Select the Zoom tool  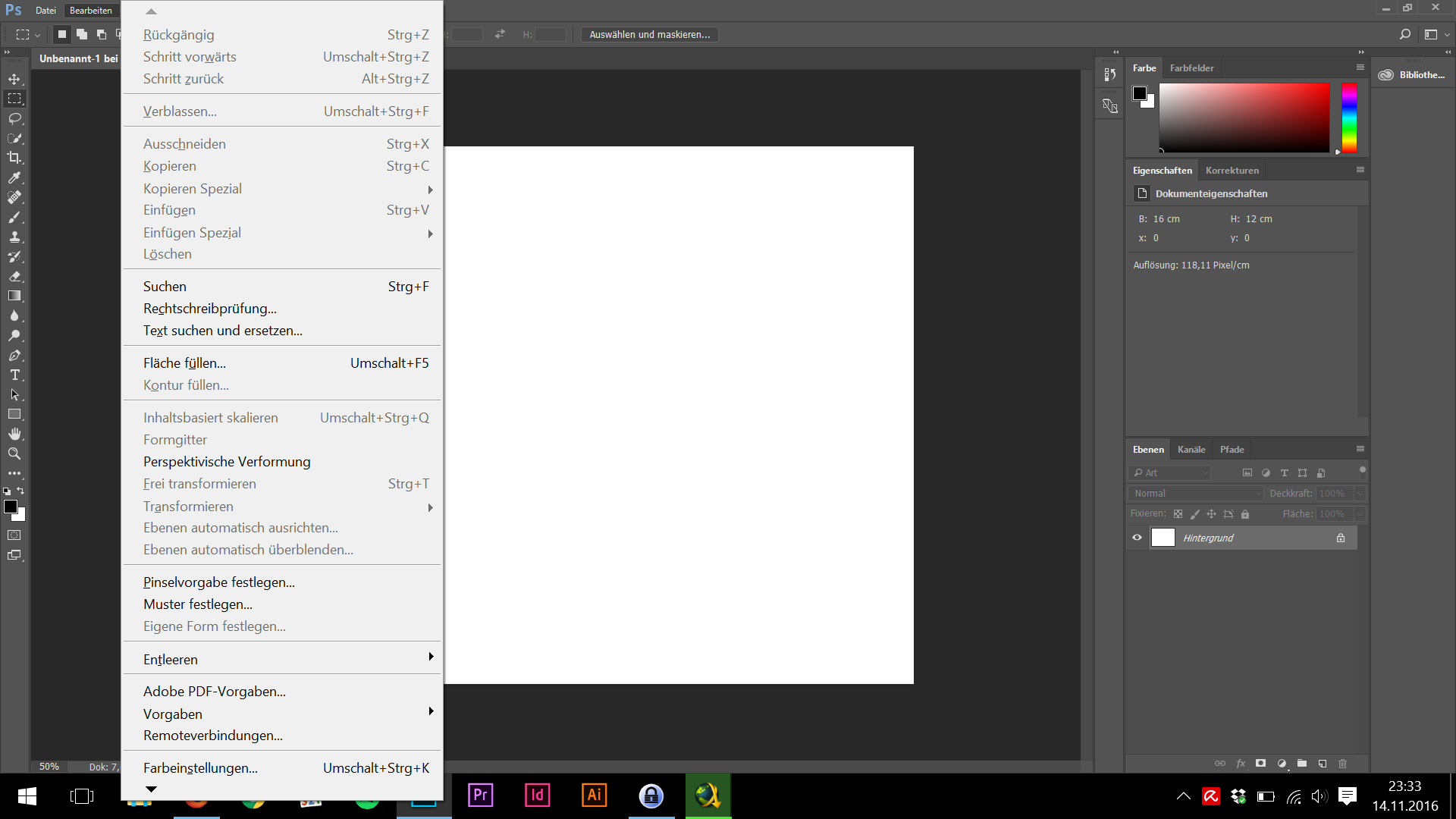coord(14,453)
